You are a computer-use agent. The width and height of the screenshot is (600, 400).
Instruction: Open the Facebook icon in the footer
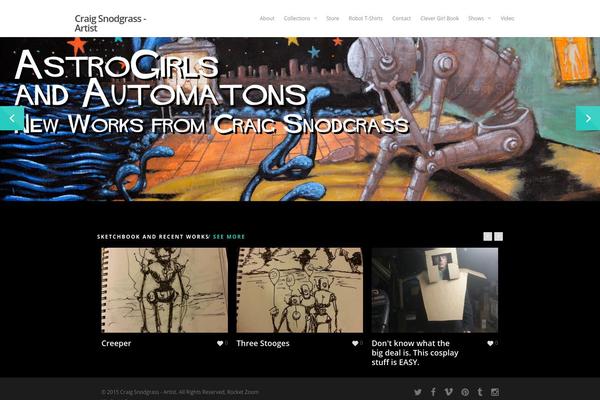point(433,392)
